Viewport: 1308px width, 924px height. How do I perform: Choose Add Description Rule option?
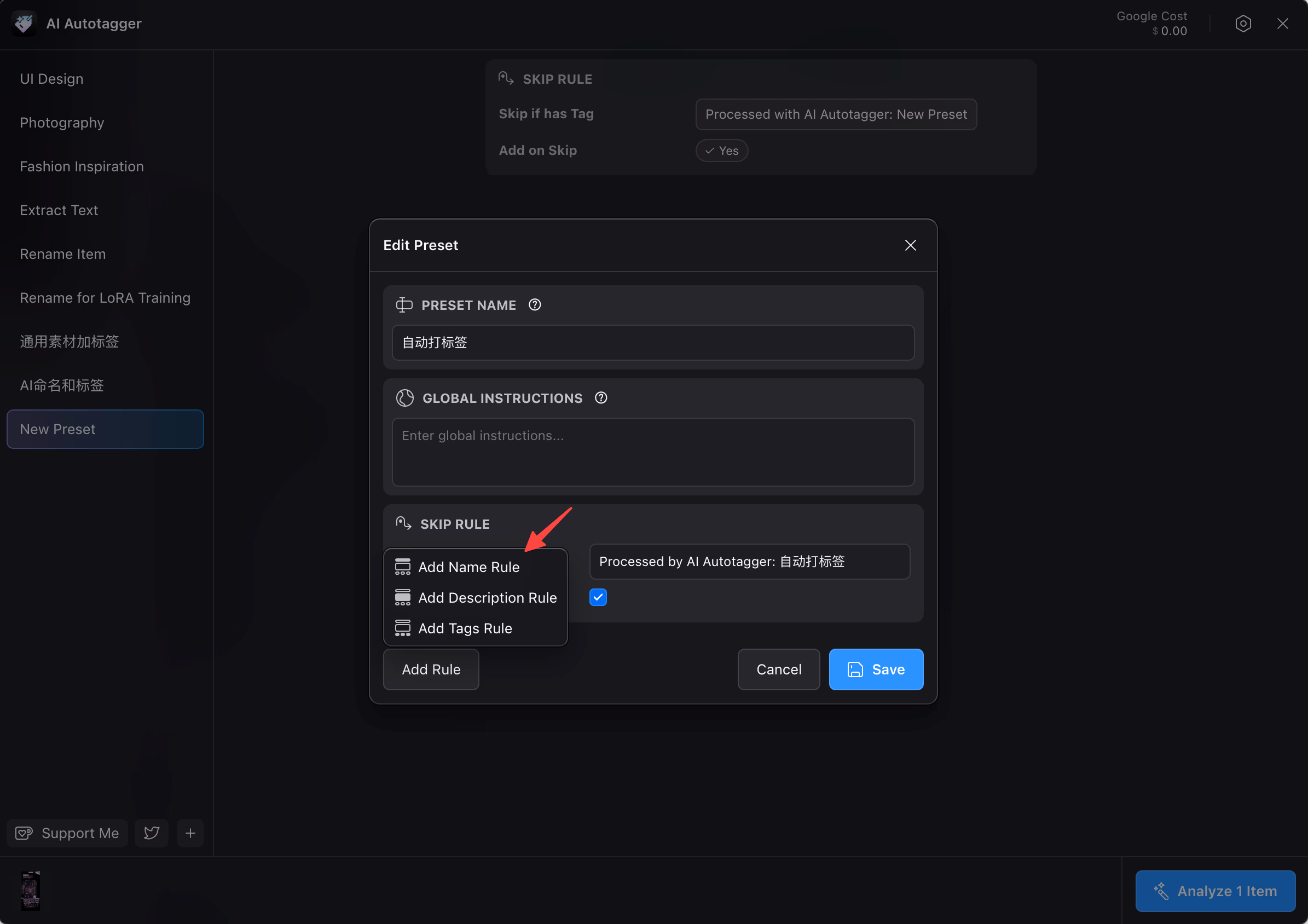click(x=487, y=598)
